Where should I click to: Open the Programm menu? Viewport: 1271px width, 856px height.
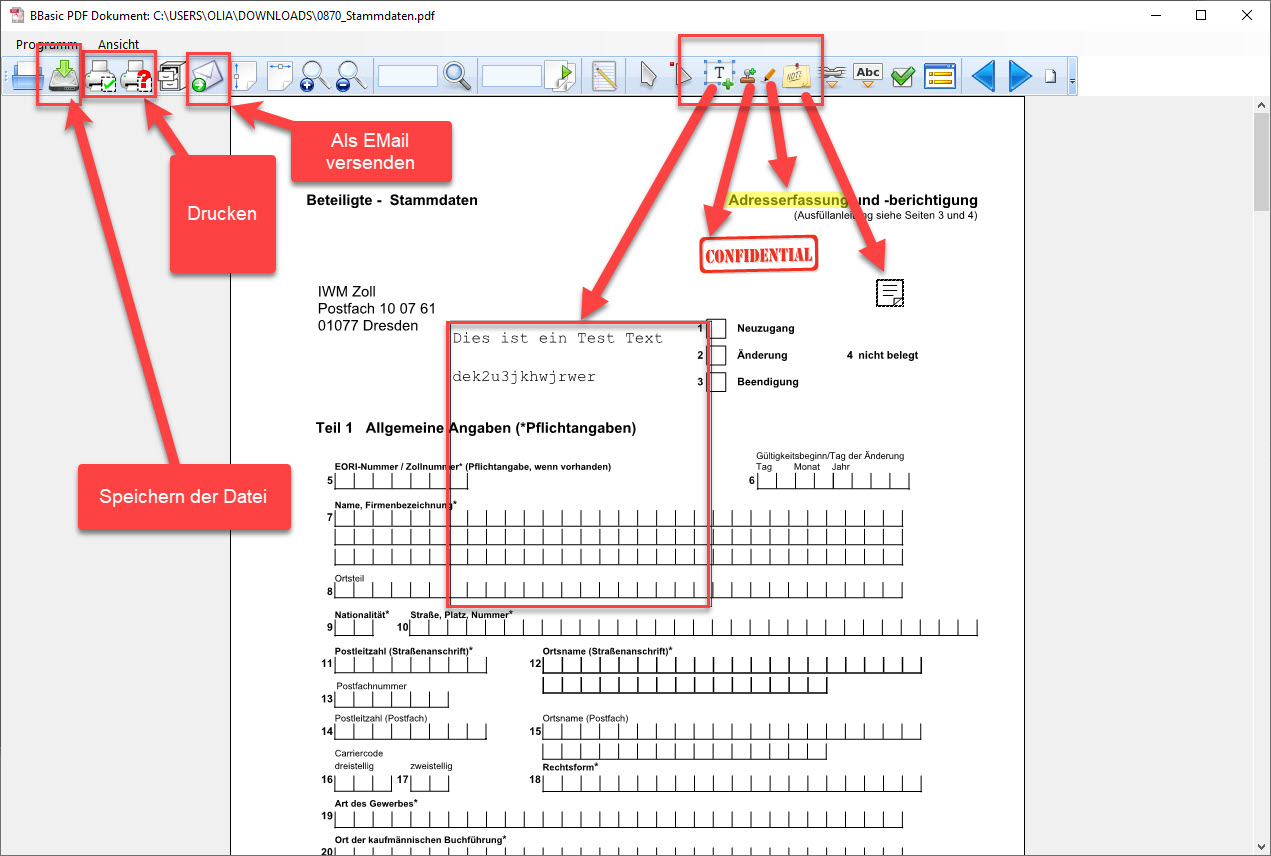pyautogui.click(x=47, y=45)
